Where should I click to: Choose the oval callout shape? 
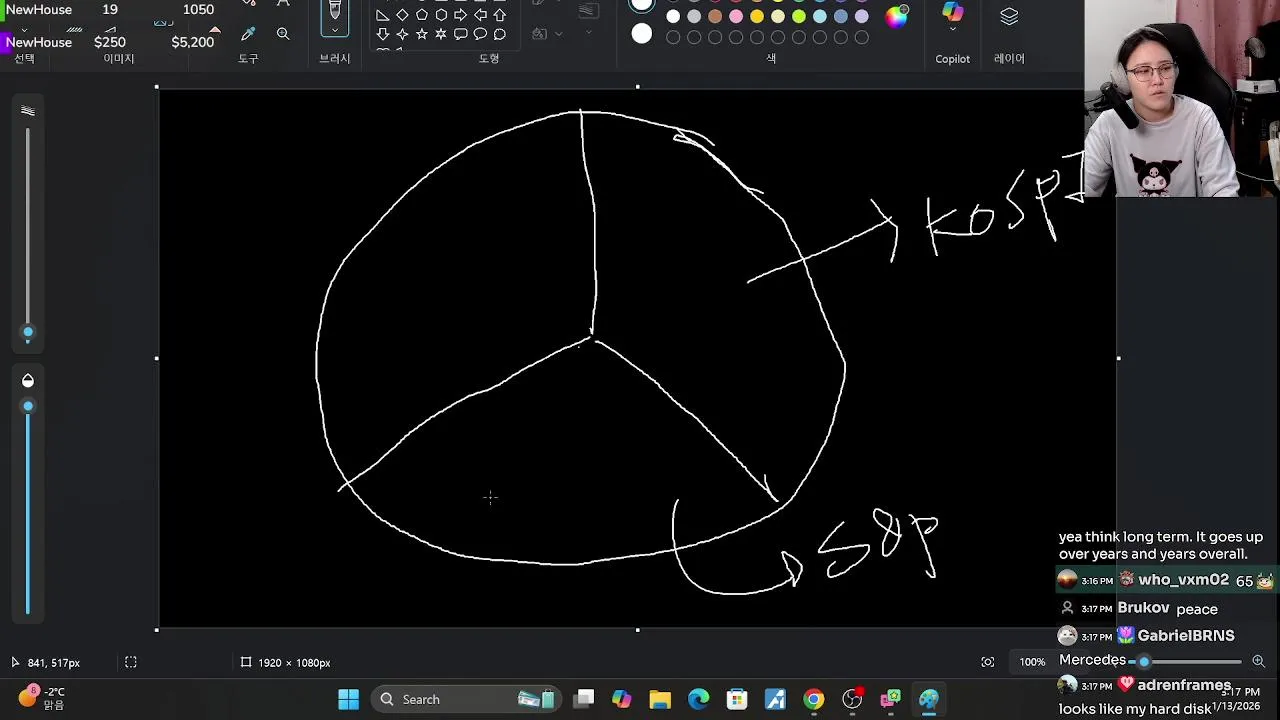(480, 34)
